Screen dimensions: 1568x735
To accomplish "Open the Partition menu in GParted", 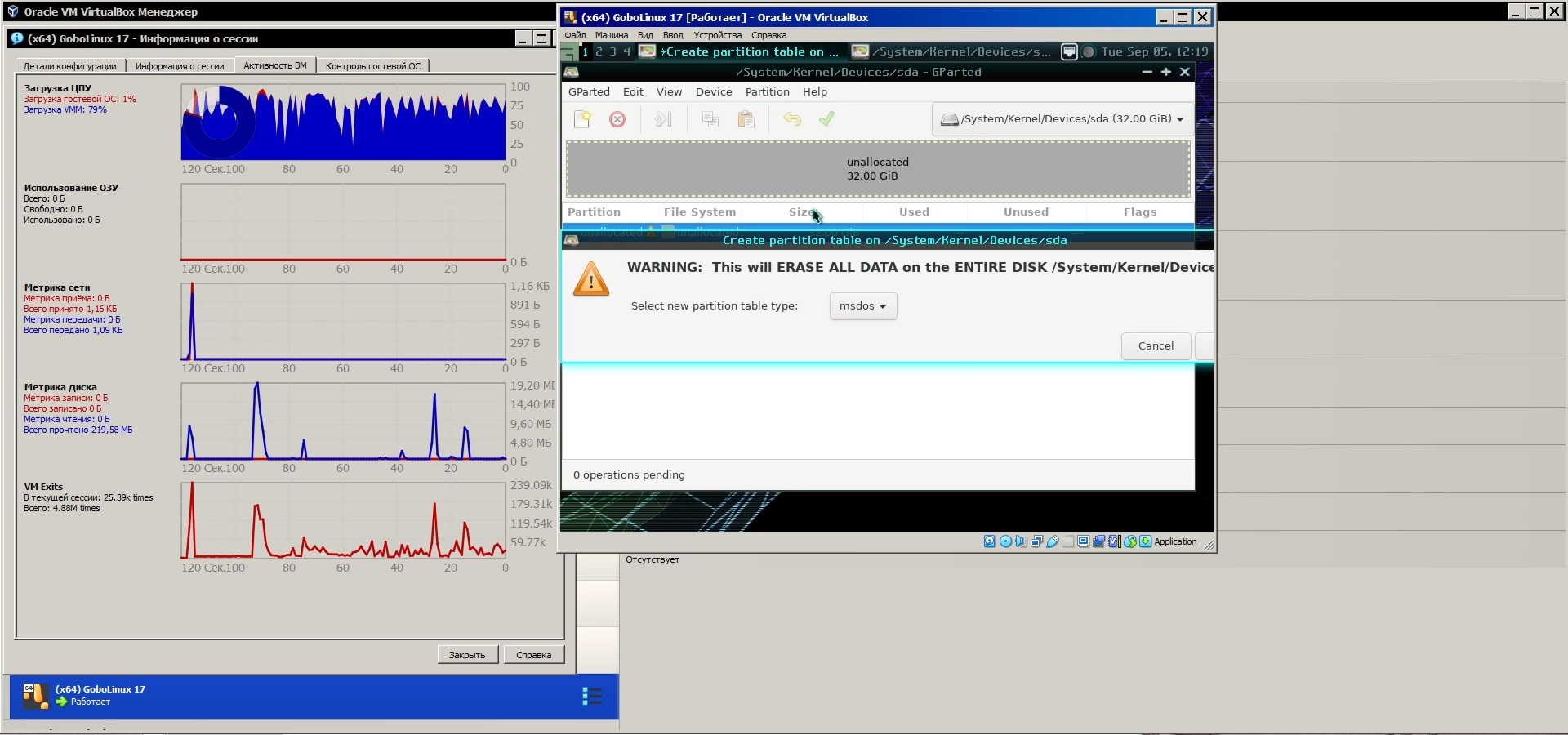I will point(767,92).
